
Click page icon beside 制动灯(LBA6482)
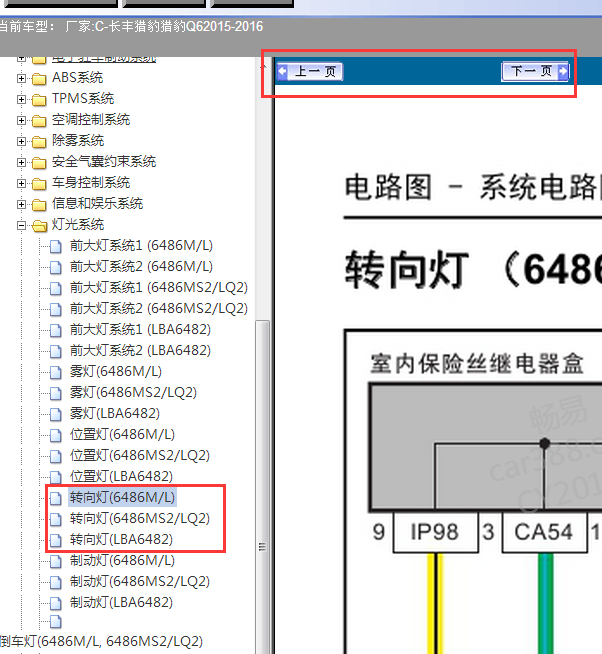point(55,604)
